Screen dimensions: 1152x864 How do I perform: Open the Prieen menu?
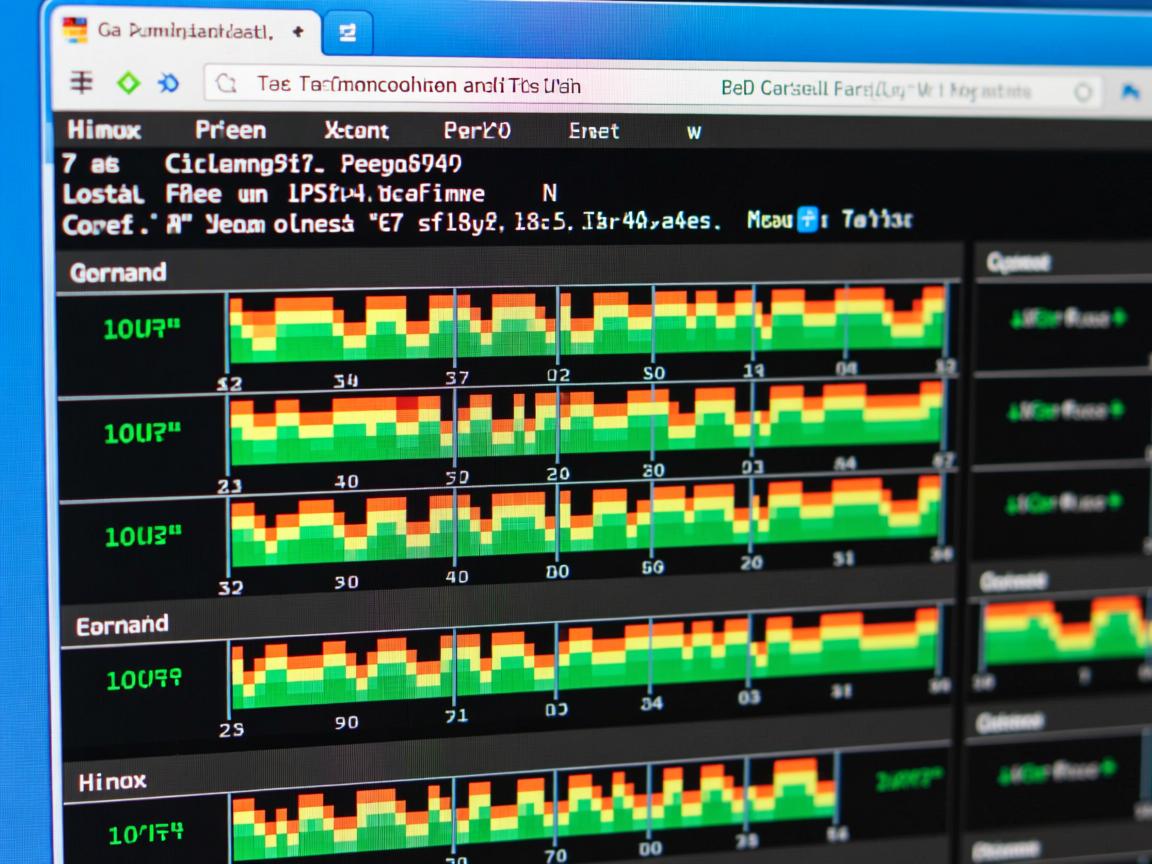coord(230,130)
